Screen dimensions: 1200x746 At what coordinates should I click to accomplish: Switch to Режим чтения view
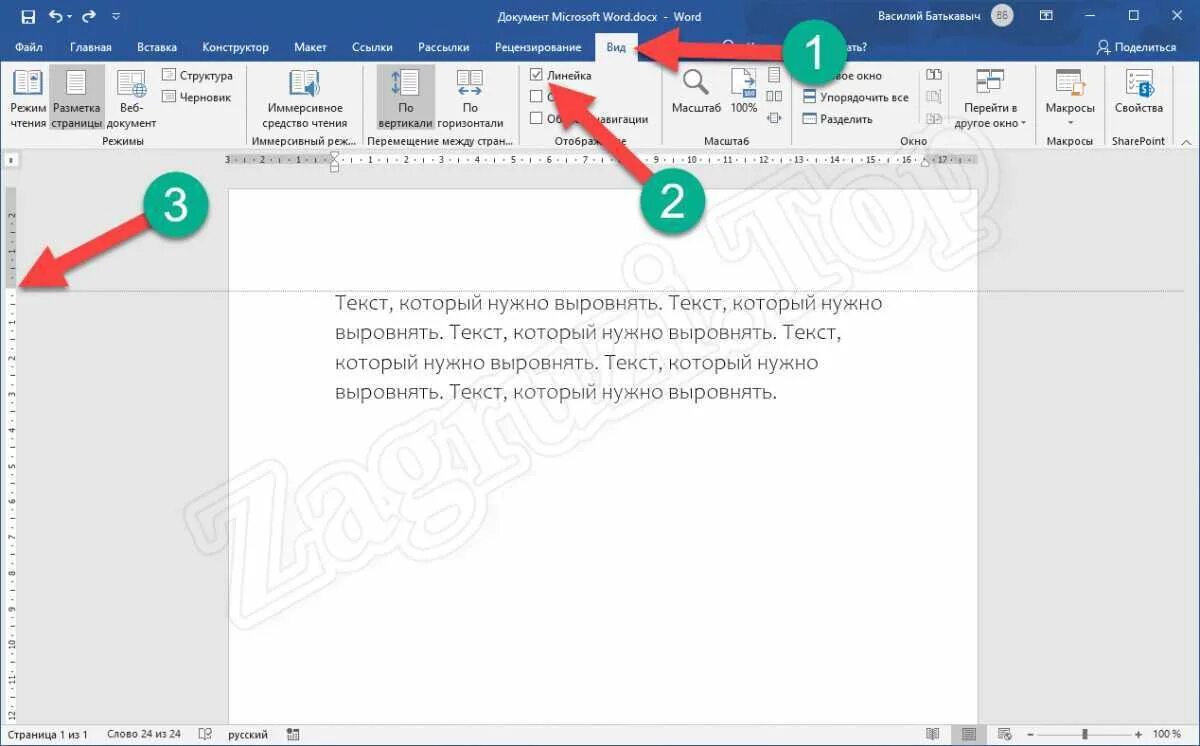coord(28,100)
